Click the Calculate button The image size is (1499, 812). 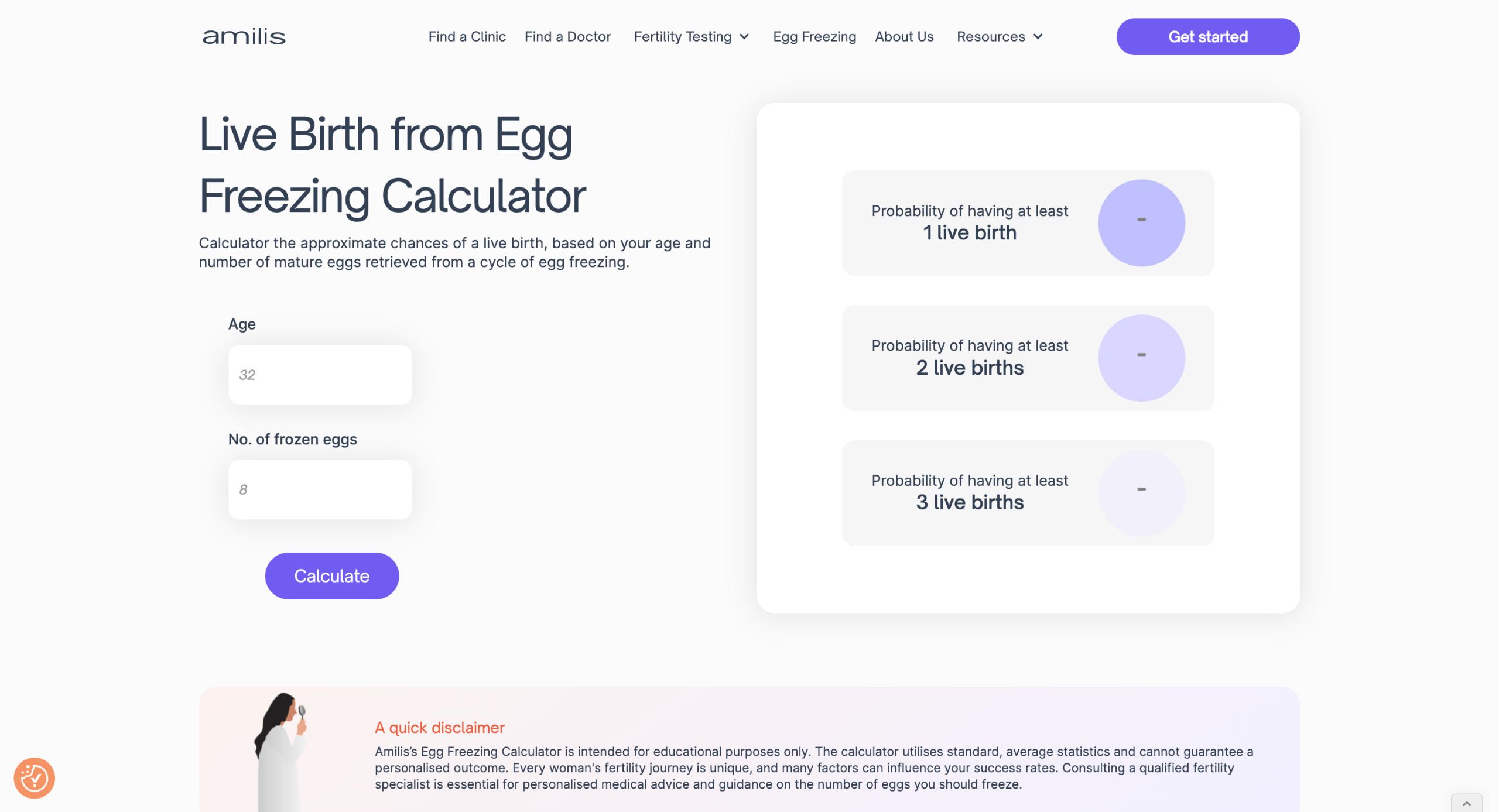[x=331, y=576]
